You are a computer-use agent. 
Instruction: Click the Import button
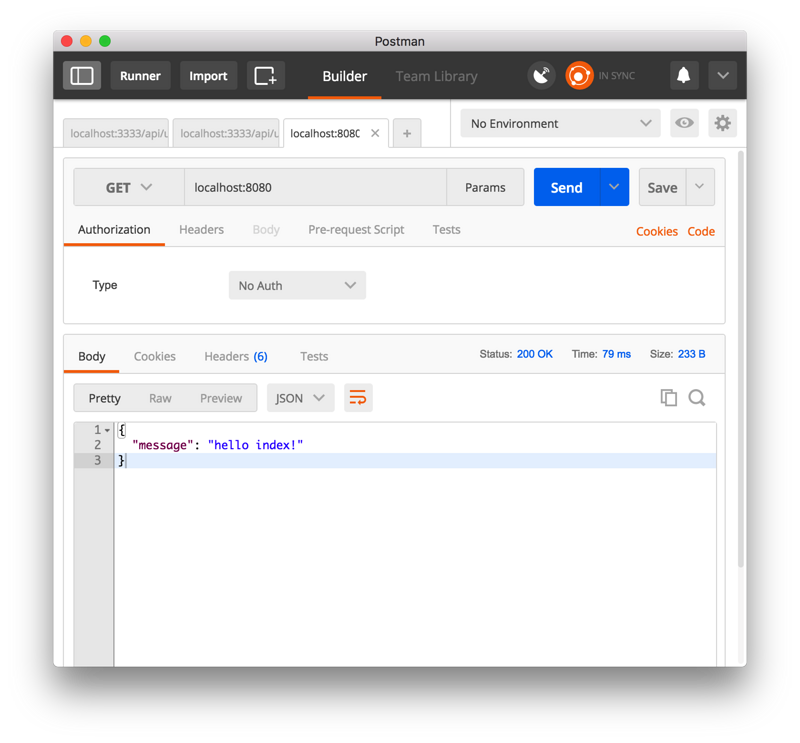pyautogui.click(x=208, y=76)
